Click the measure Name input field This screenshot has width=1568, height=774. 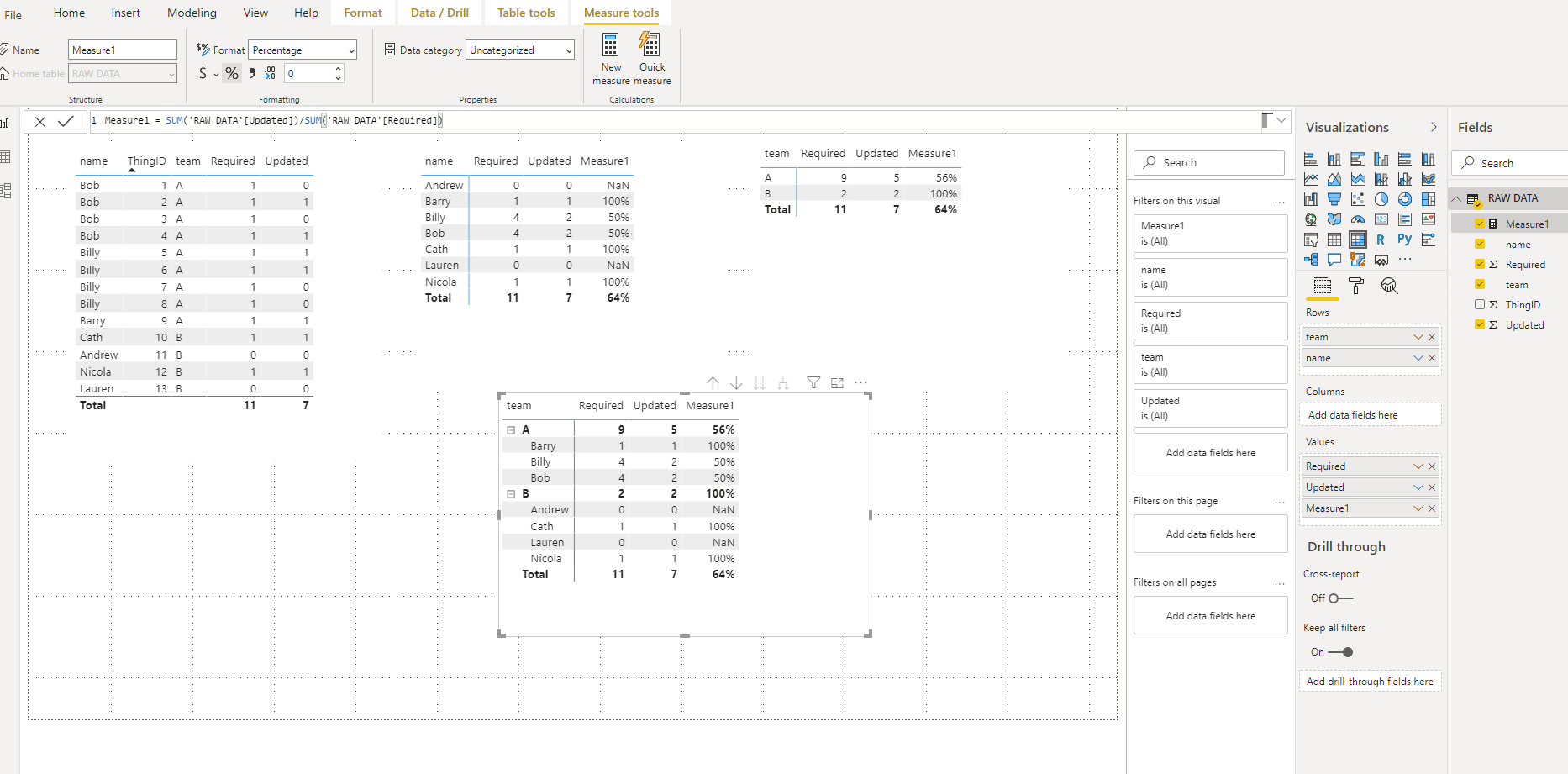tap(123, 50)
